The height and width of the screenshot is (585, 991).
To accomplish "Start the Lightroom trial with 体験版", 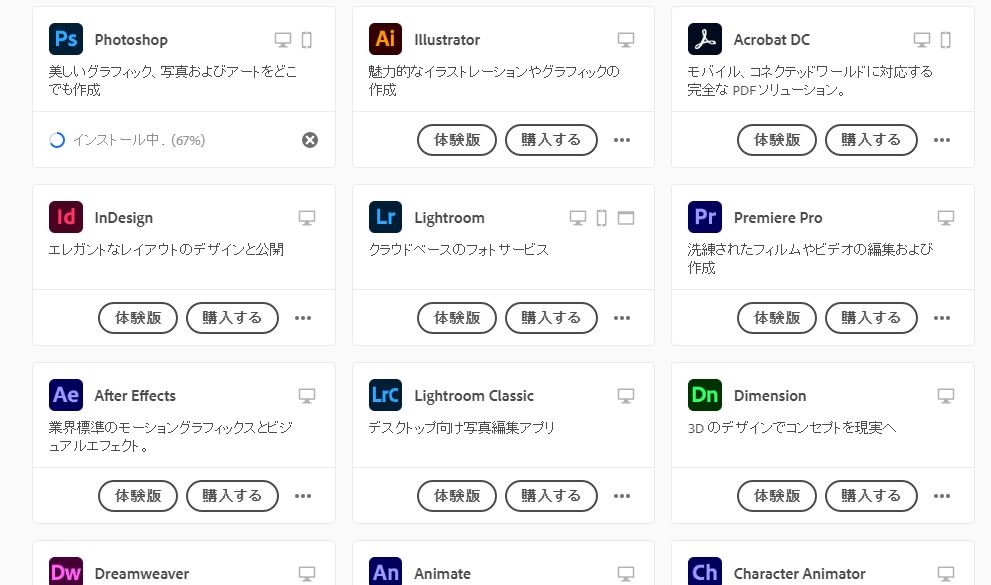I will 457,318.
